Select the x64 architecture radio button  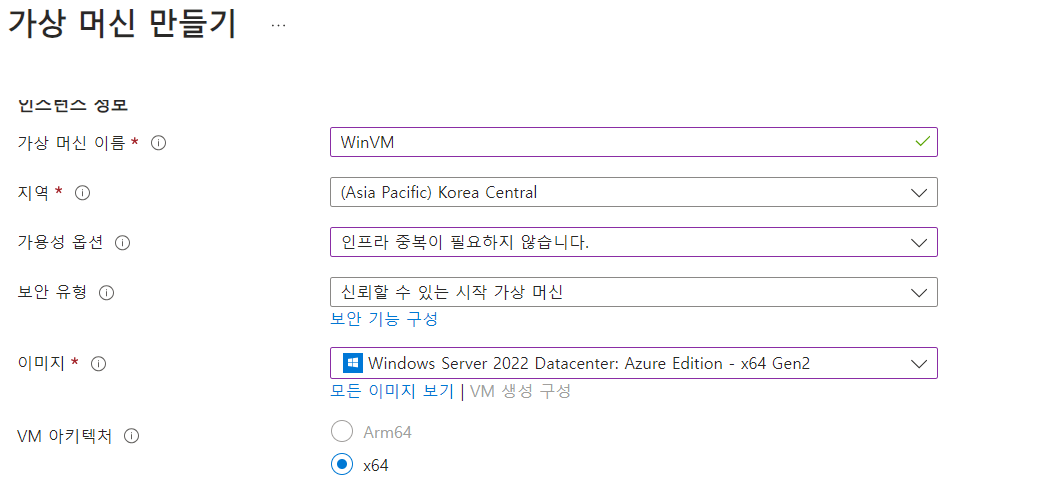click(342, 464)
